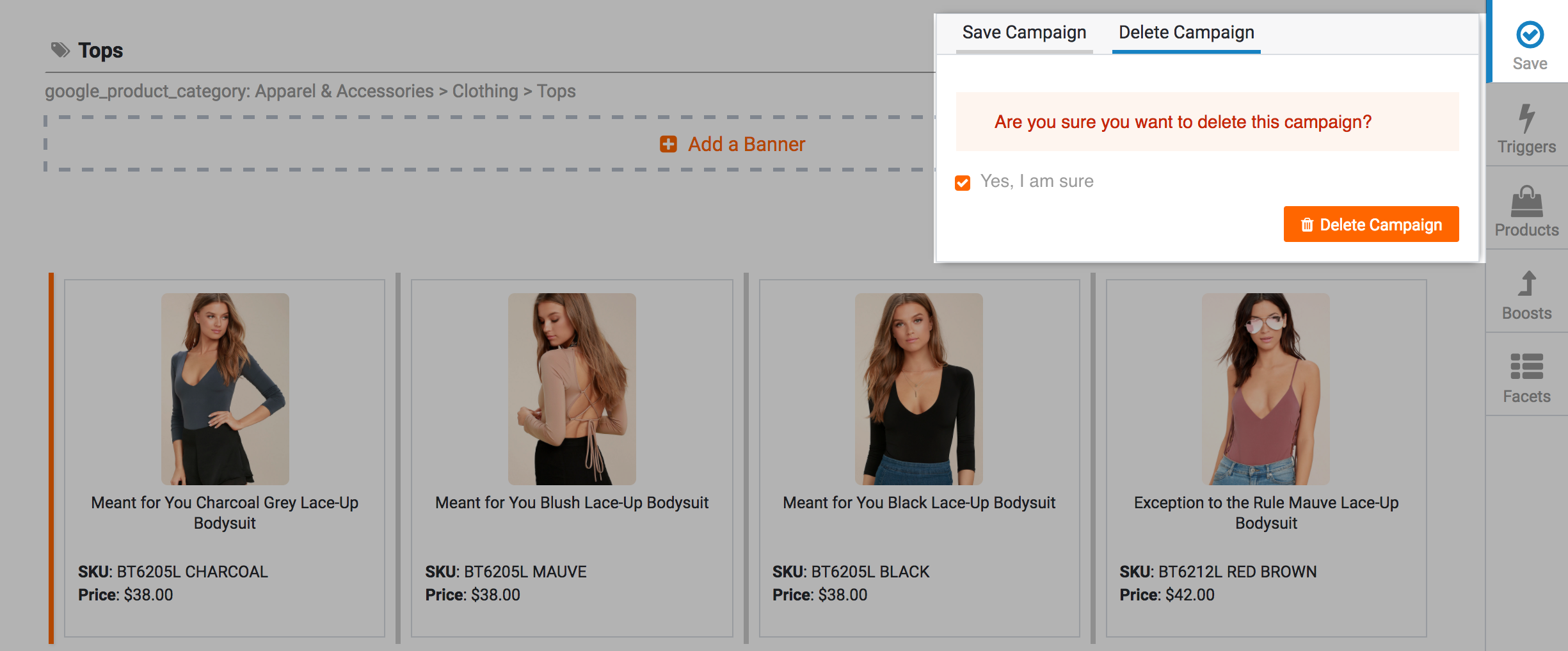This screenshot has height=651, width=1568.
Task: Click the 'Yes, I am sure' label text
Action: (x=1037, y=181)
